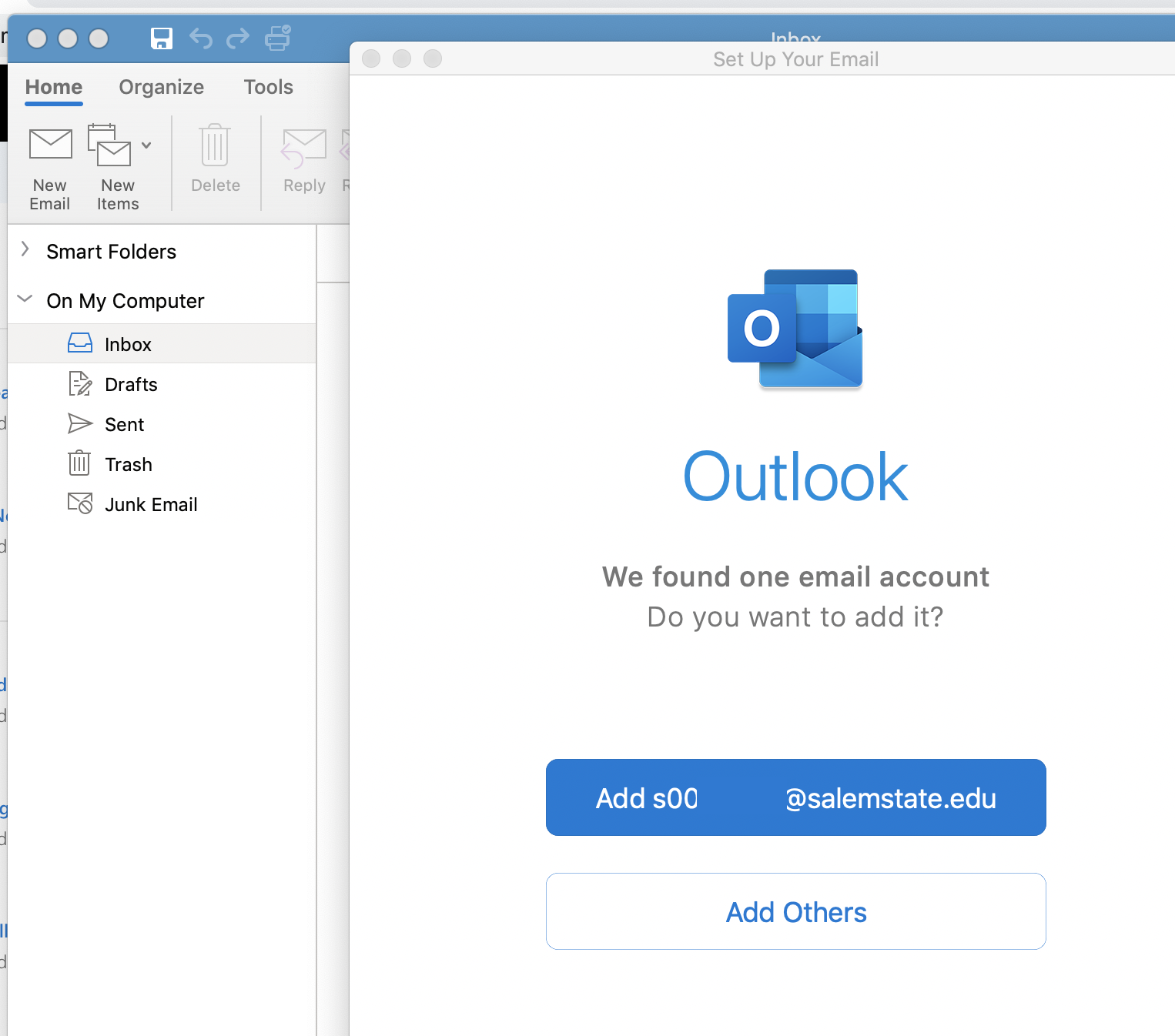Click the Redo arrow icon

click(238, 38)
